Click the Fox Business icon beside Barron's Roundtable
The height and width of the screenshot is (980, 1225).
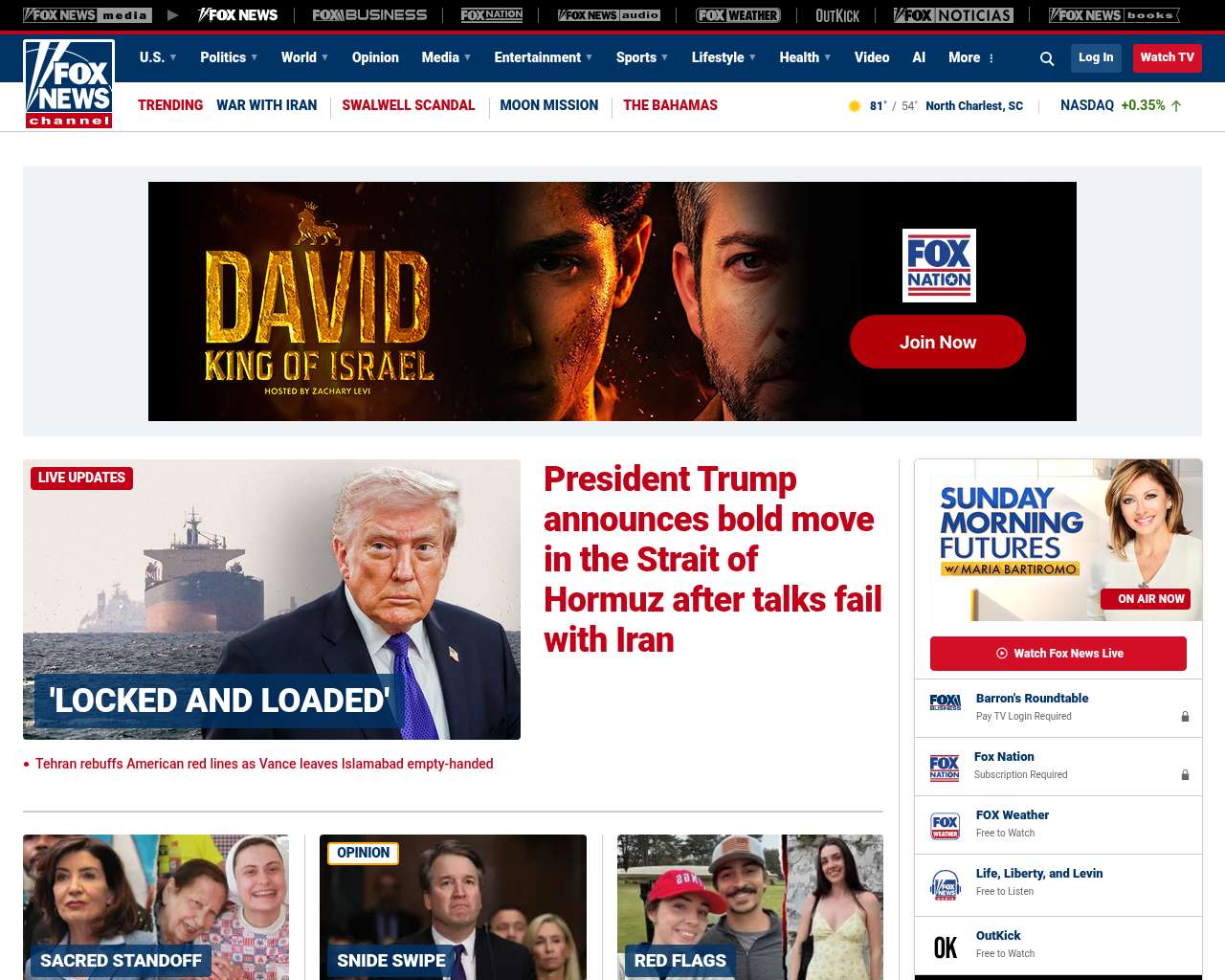pyautogui.click(x=946, y=702)
